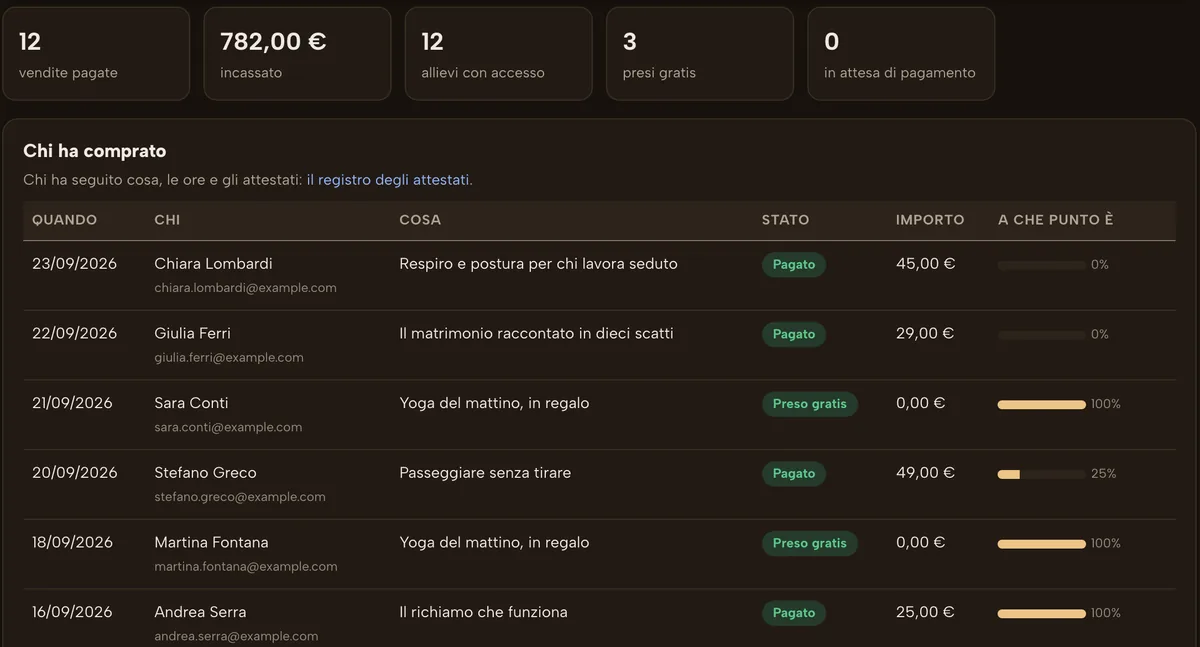Click Chiara Lombardi's 0% progress bar
This screenshot has height=647, width=1200.
1041,265
